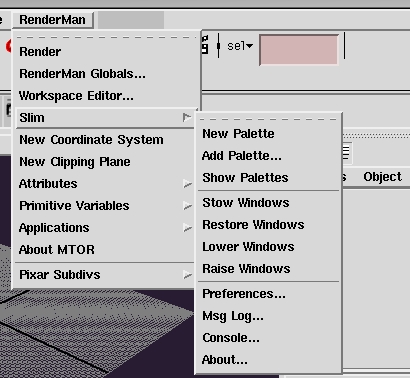Click the Object column header

click(382, 177)
